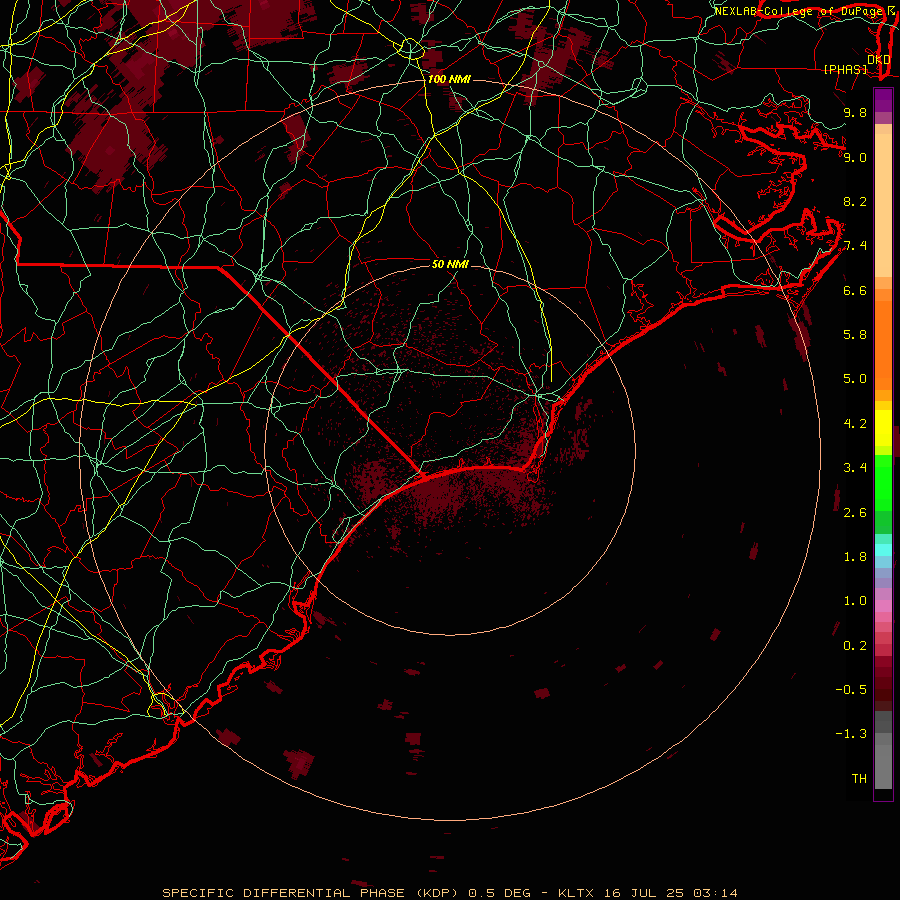The image size is (900, 900).
Task: Click the large peach segment of color bar
Action: point(883,205)
